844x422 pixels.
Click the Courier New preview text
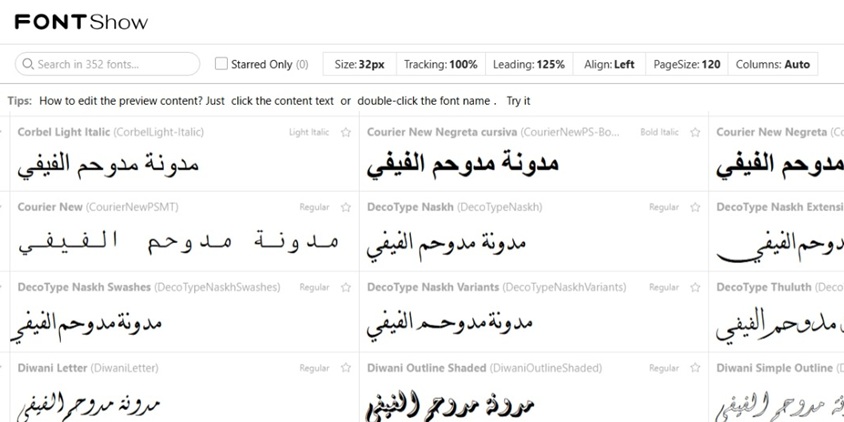[x=178, y=241]
